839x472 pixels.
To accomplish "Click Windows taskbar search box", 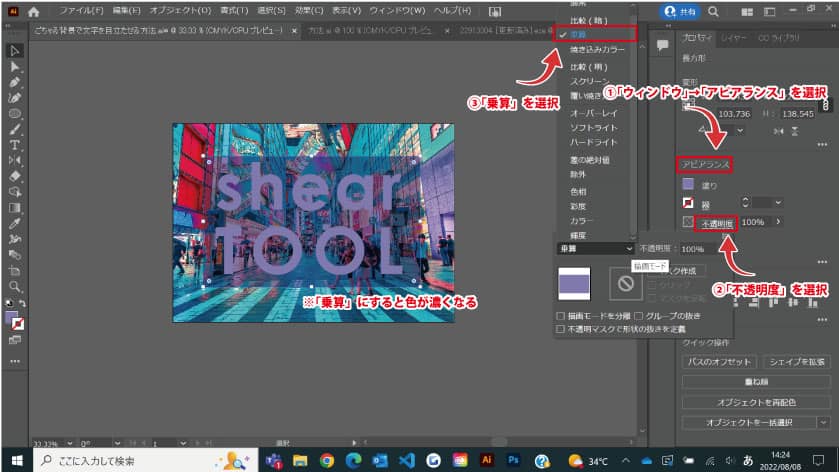I will pyautogui.click(x=146, y=460).
